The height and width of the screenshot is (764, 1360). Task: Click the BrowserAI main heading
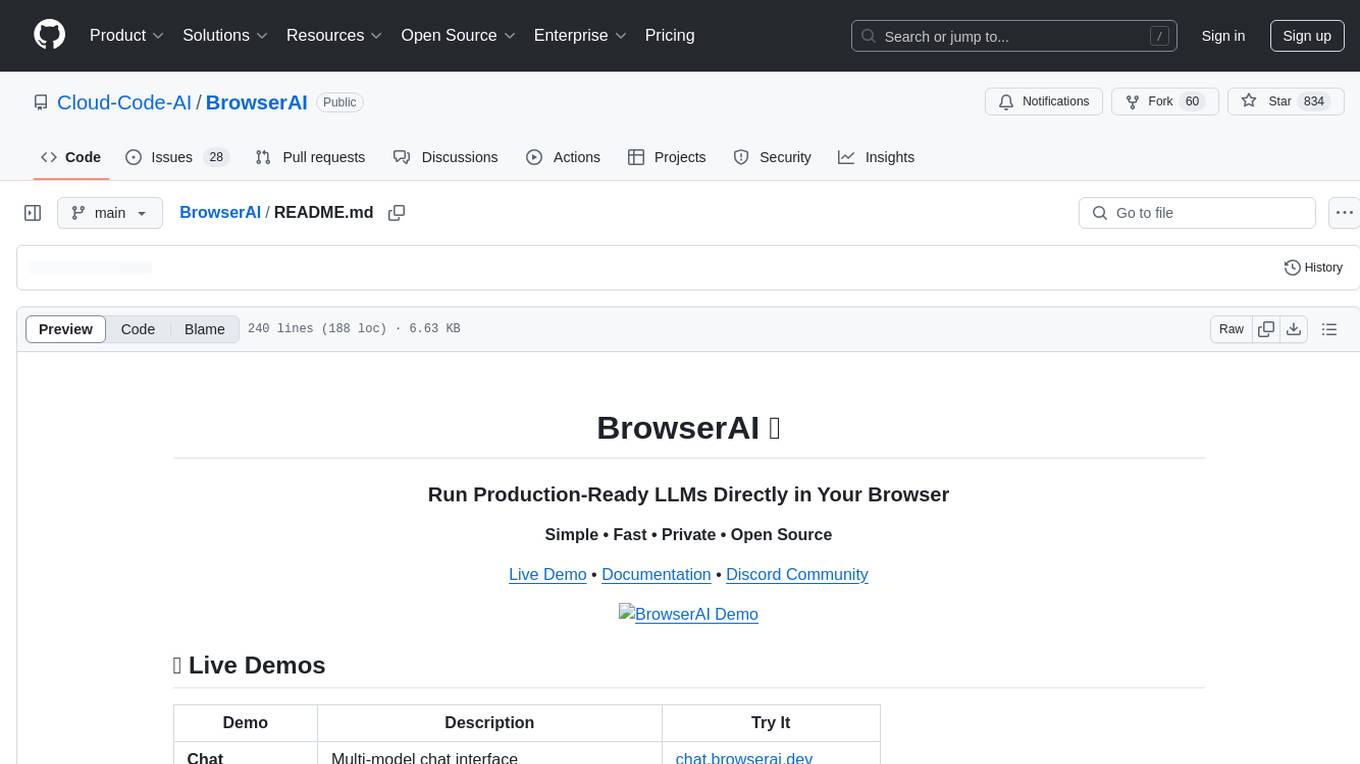688,427
